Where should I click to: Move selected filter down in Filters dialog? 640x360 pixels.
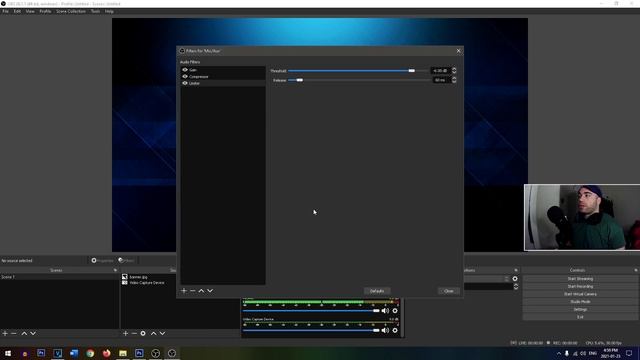point(210,291)
